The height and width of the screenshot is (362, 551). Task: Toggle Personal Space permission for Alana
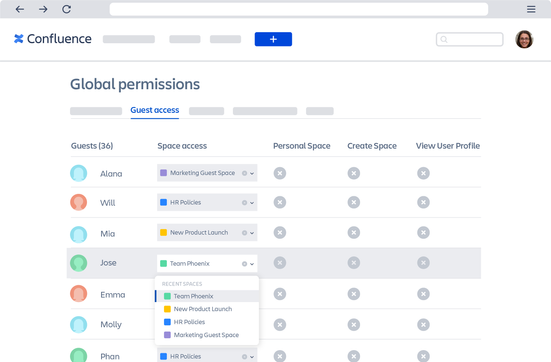[x=280, y=173]
